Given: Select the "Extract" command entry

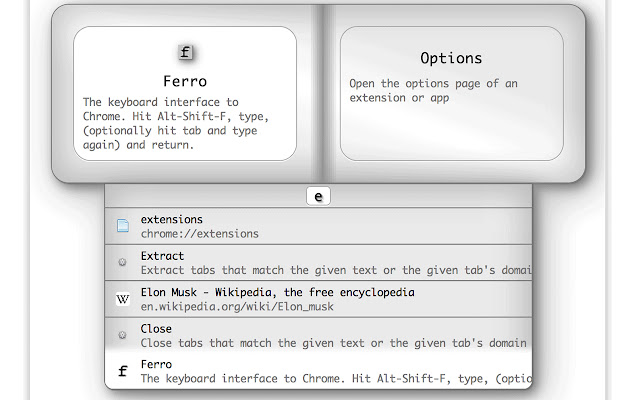Looking at the screenshot, I should 162,256.
